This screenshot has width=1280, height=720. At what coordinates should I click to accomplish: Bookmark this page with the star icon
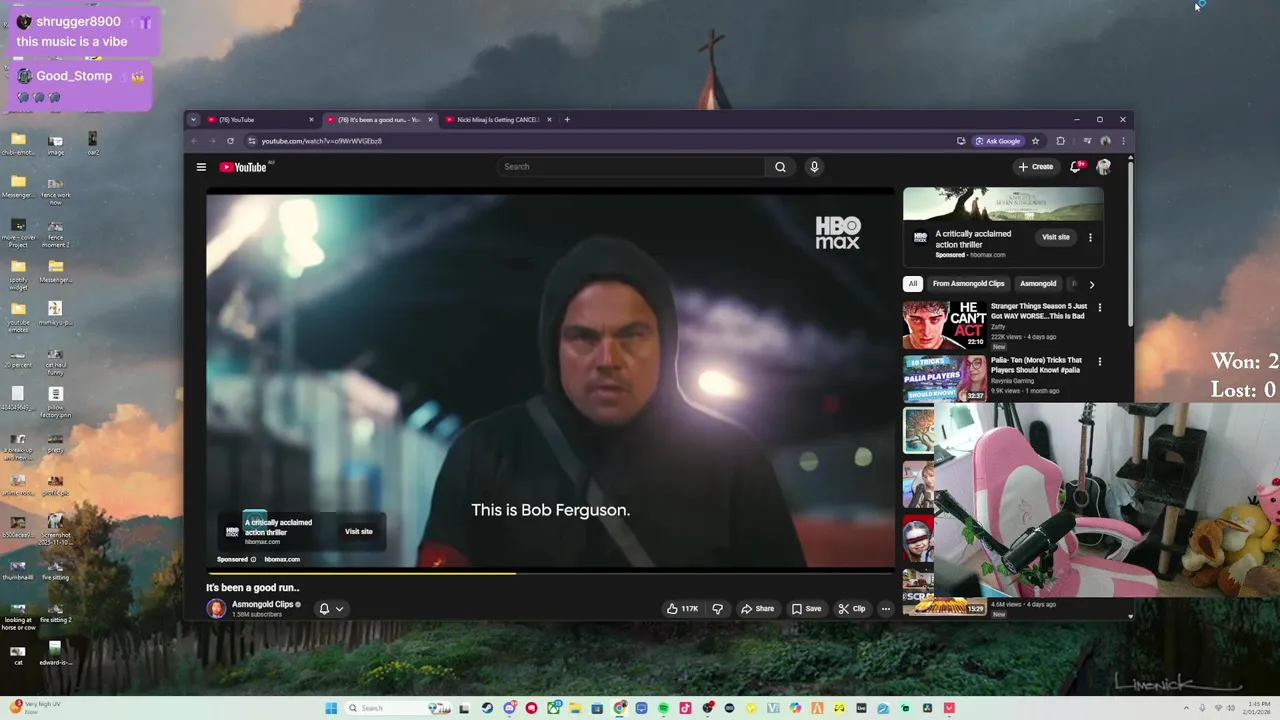click(1035, 141)
